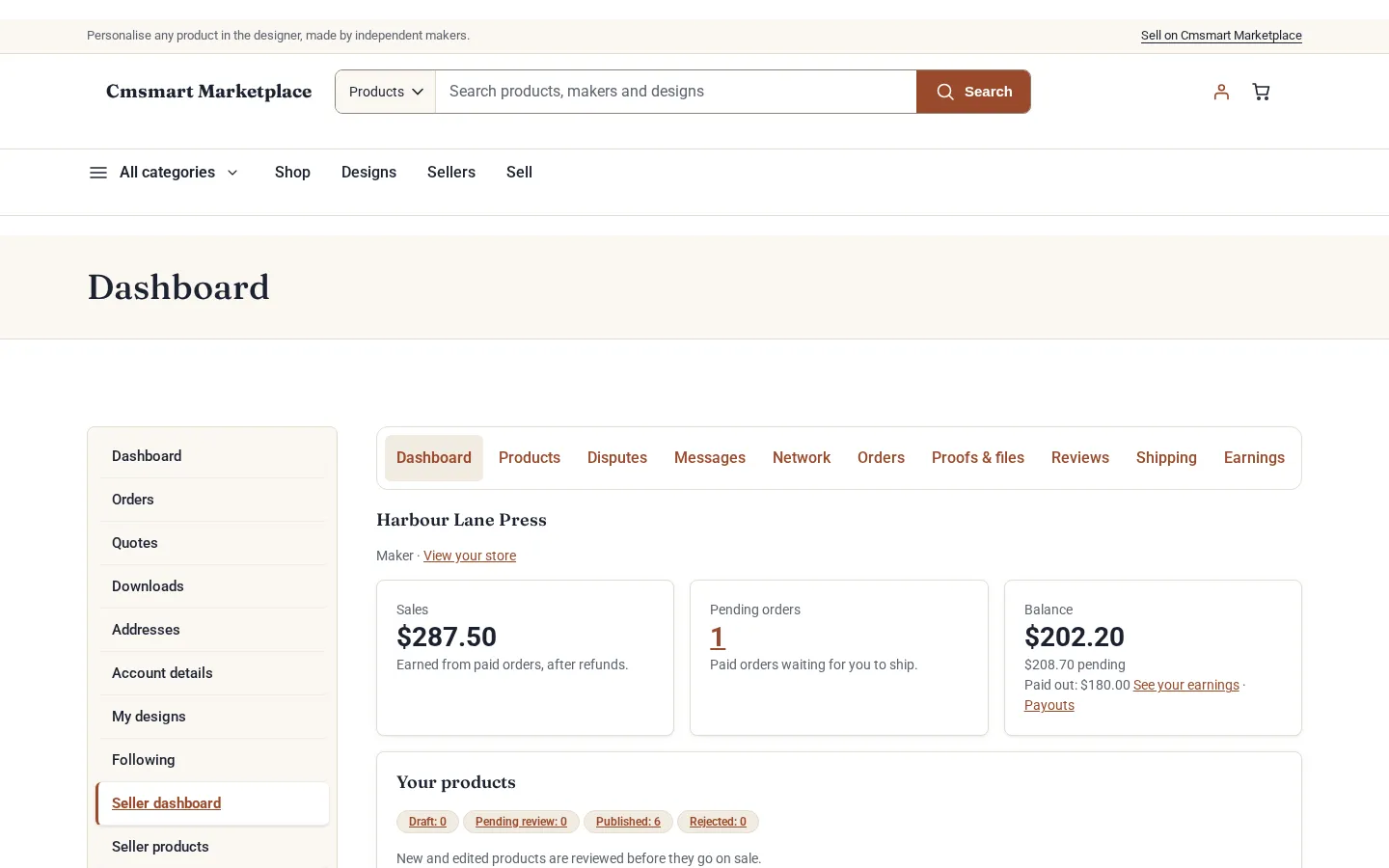This screenshot has height=868, width=1389.
Task: Focus the search products input field
Action: pos(675,92)
